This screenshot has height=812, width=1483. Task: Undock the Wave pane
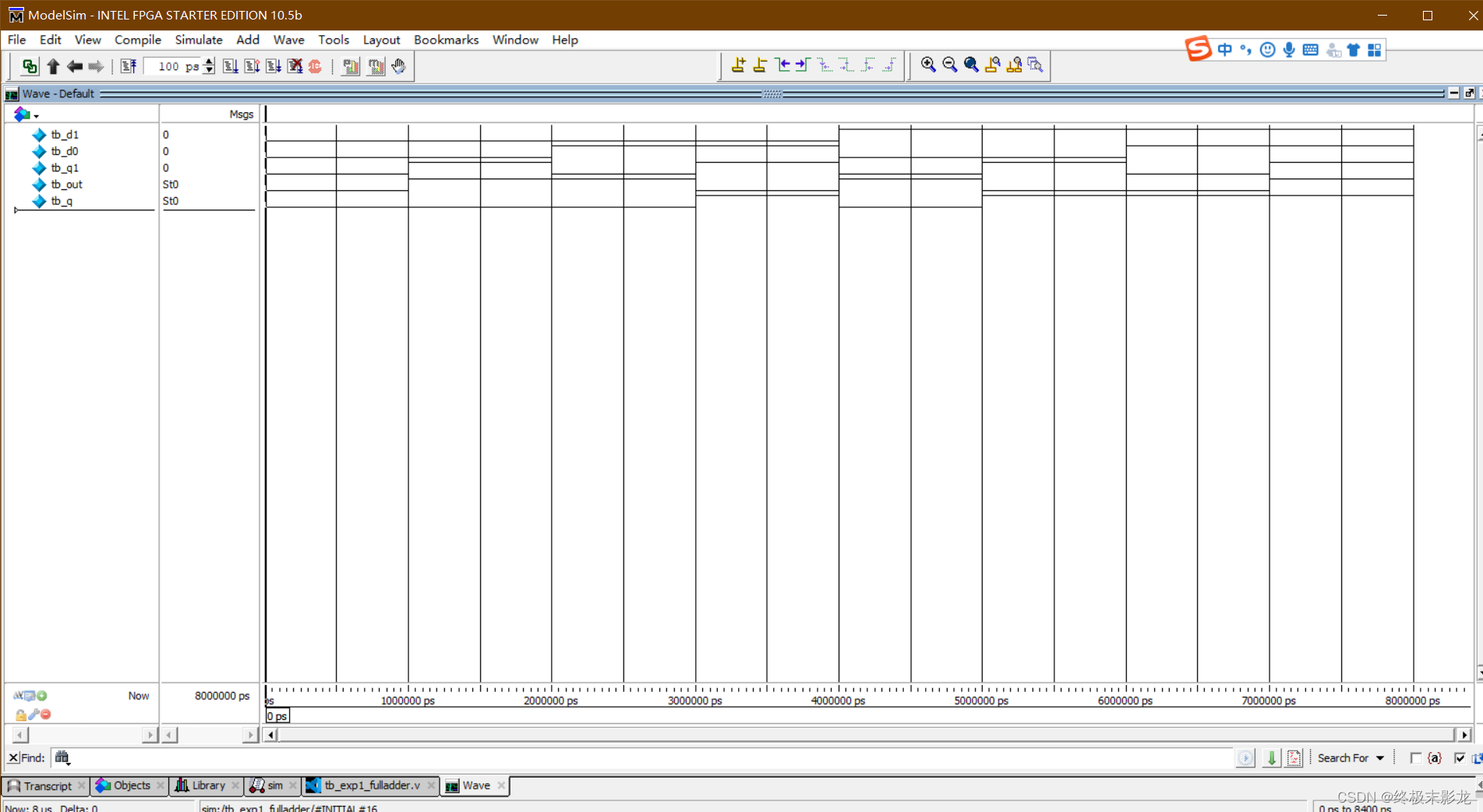tap(1470, 94)
